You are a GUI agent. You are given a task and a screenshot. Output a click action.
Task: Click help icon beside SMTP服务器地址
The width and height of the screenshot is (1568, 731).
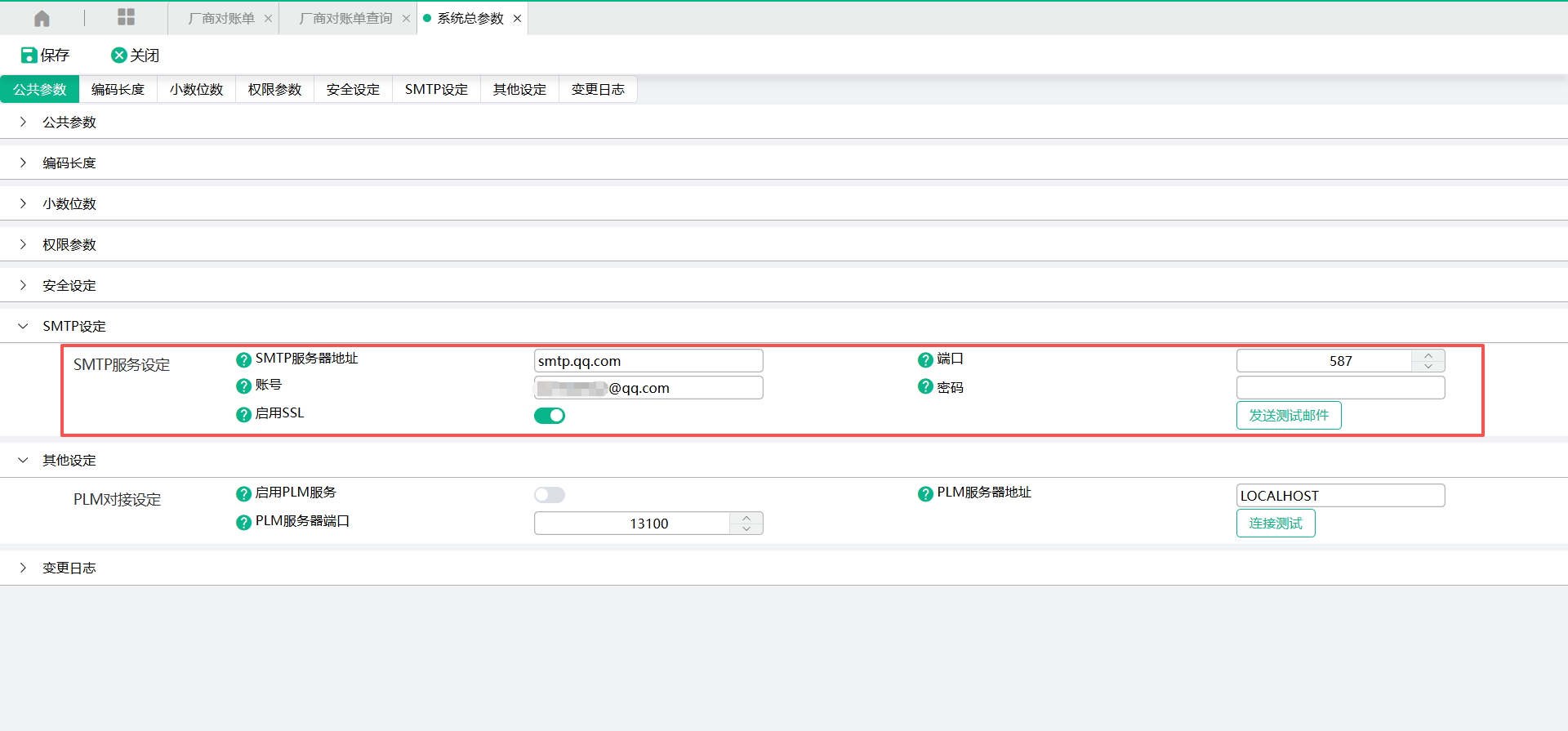(243, 359)
